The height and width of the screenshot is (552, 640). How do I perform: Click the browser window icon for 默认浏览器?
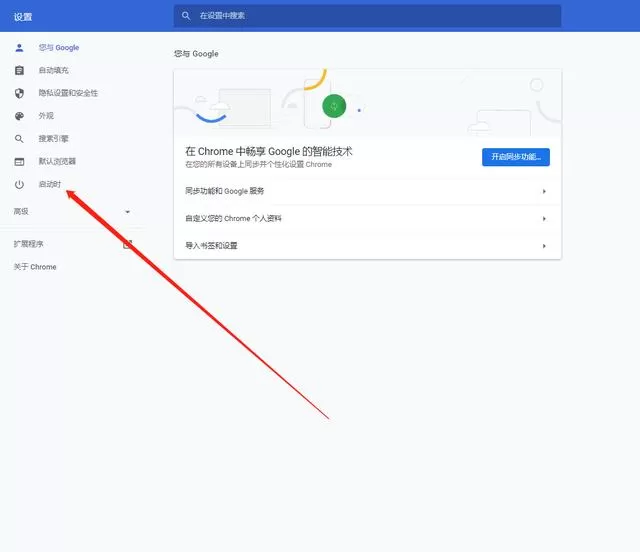click(x=19, y=162)
